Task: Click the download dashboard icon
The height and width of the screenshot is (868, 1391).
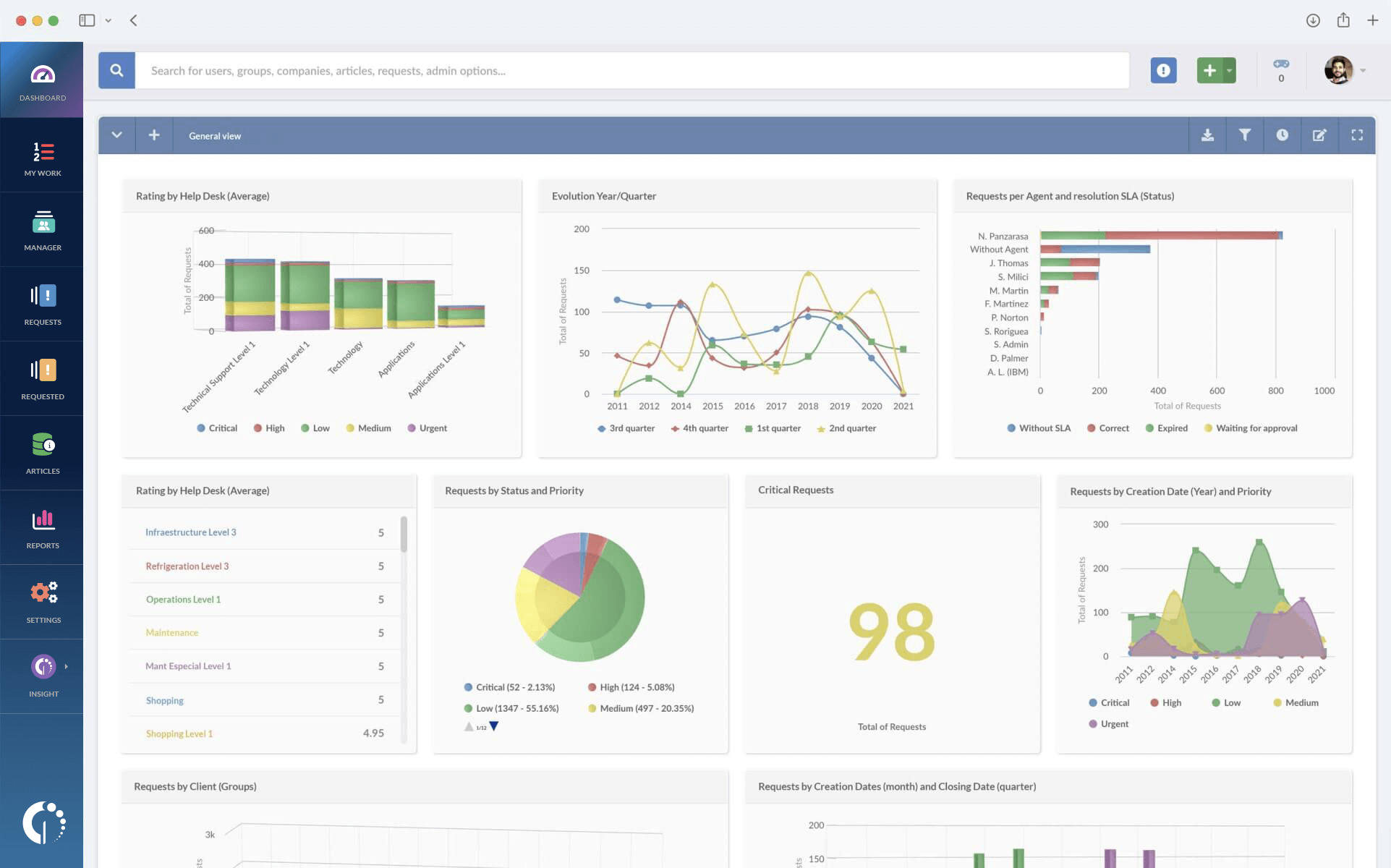Action: [x=1207, y=135]
